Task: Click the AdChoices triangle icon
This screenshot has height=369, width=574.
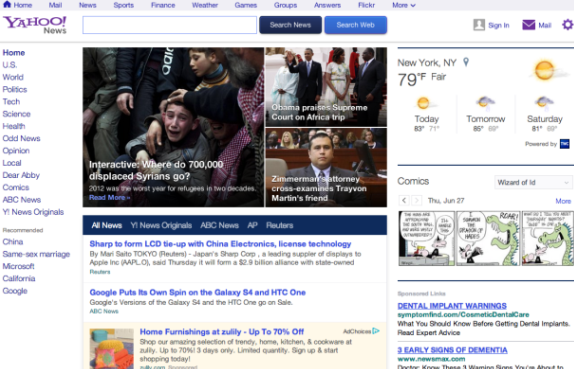Action: click(x=376, y=331)
